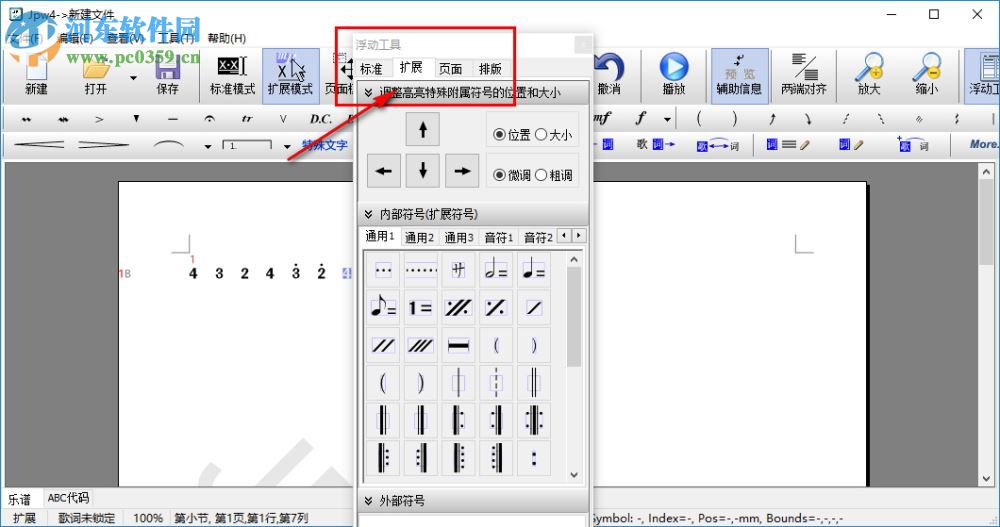Open a file with 打开 icon

tap(96, 75)
